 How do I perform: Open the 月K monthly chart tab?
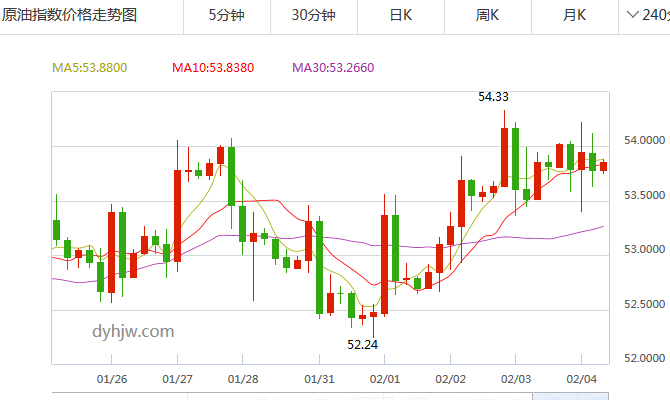click(575, 15)
